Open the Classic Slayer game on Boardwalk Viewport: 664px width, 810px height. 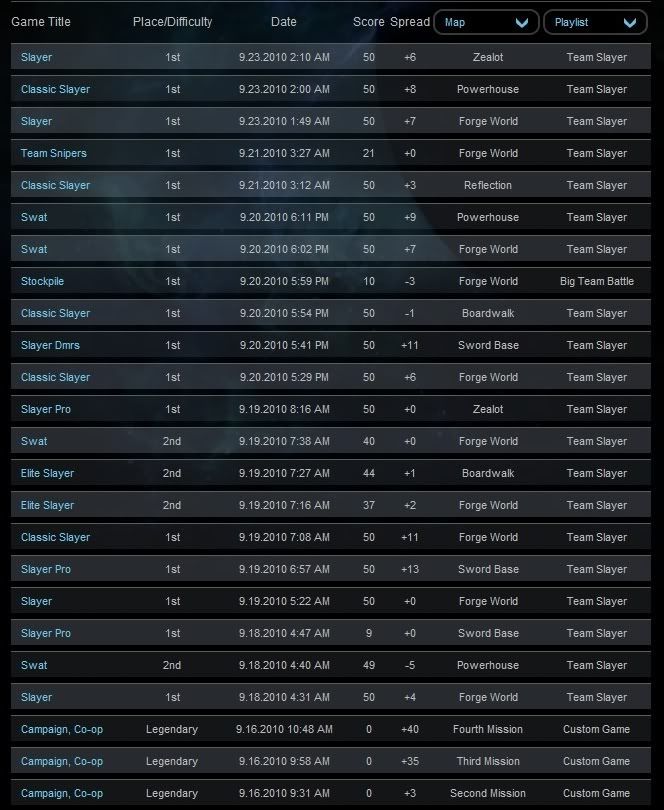[x=55, y=313]
